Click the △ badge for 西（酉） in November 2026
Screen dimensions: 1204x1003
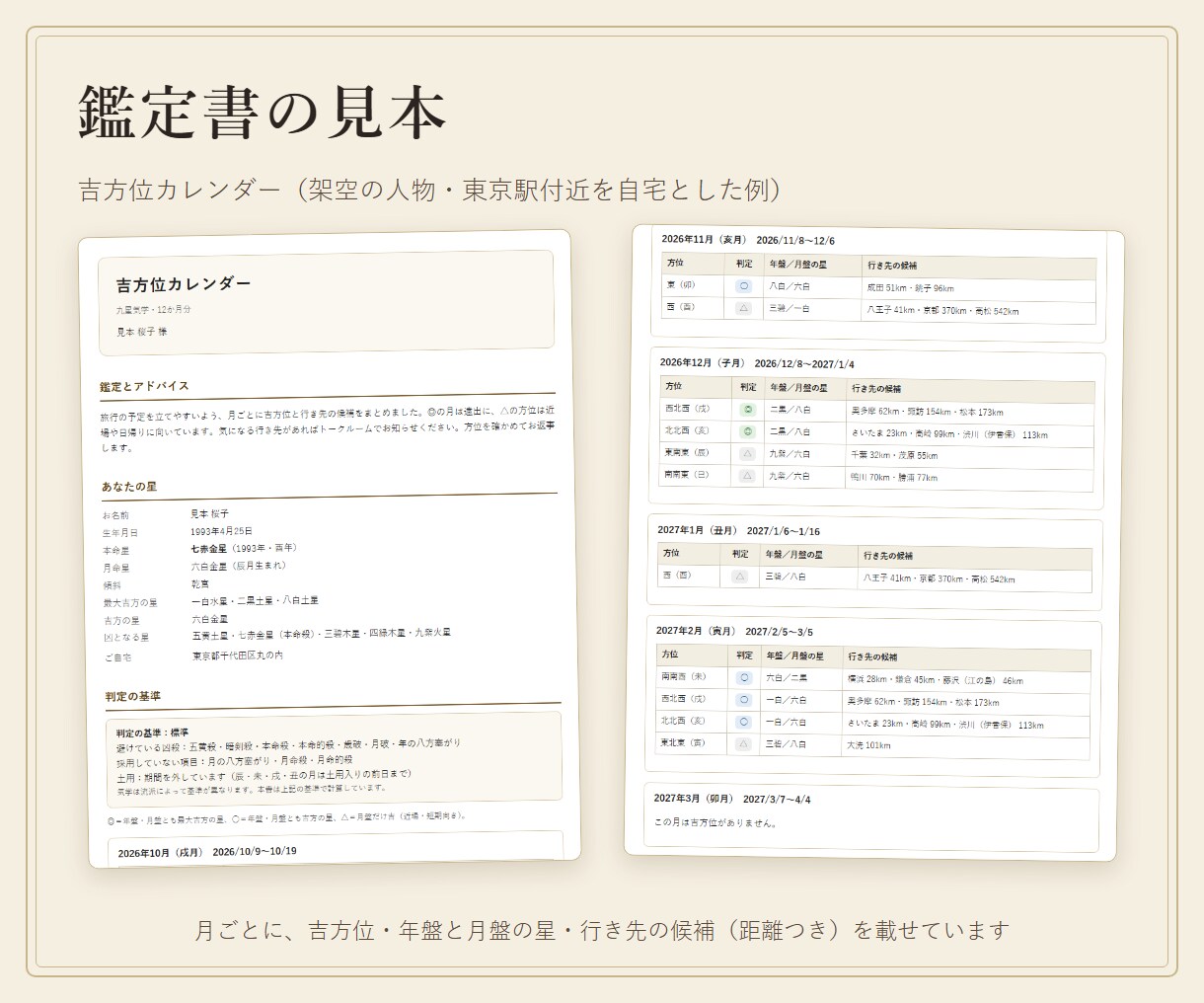[x=744, y=308]
